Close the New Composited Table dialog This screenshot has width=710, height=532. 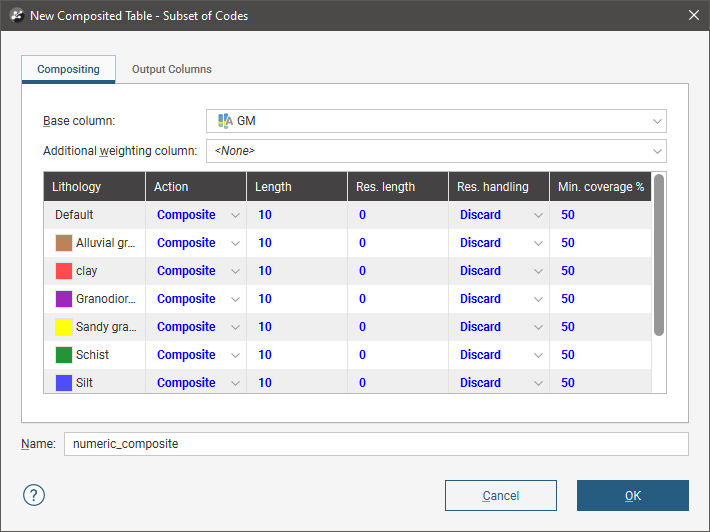tap(693, 15)
